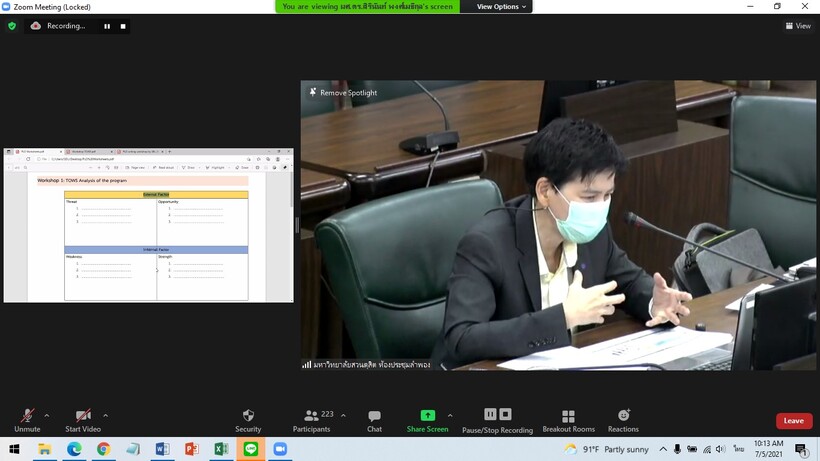This screenshot has width=820, height=461.
Task: Select the spotlighted speaker video
Action: pos(558,225)
